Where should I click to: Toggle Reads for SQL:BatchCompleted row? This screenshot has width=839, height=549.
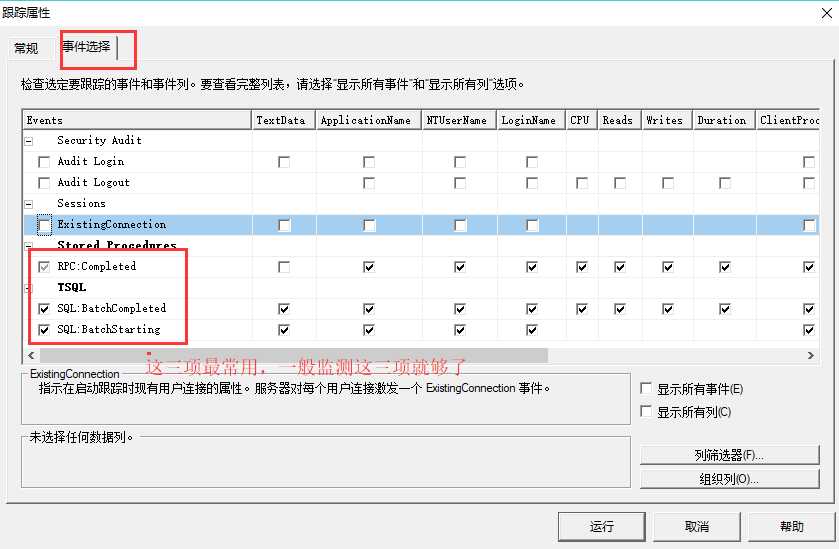(620, 309)
